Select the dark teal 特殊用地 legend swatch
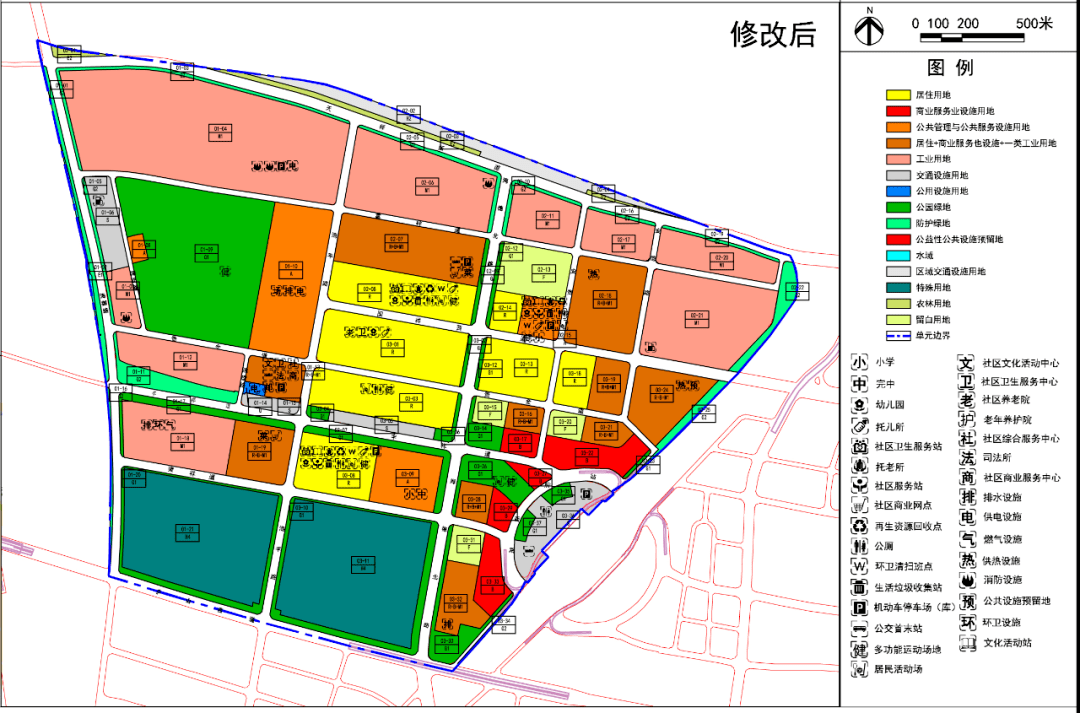1080x713 pixels. [898, 287]
